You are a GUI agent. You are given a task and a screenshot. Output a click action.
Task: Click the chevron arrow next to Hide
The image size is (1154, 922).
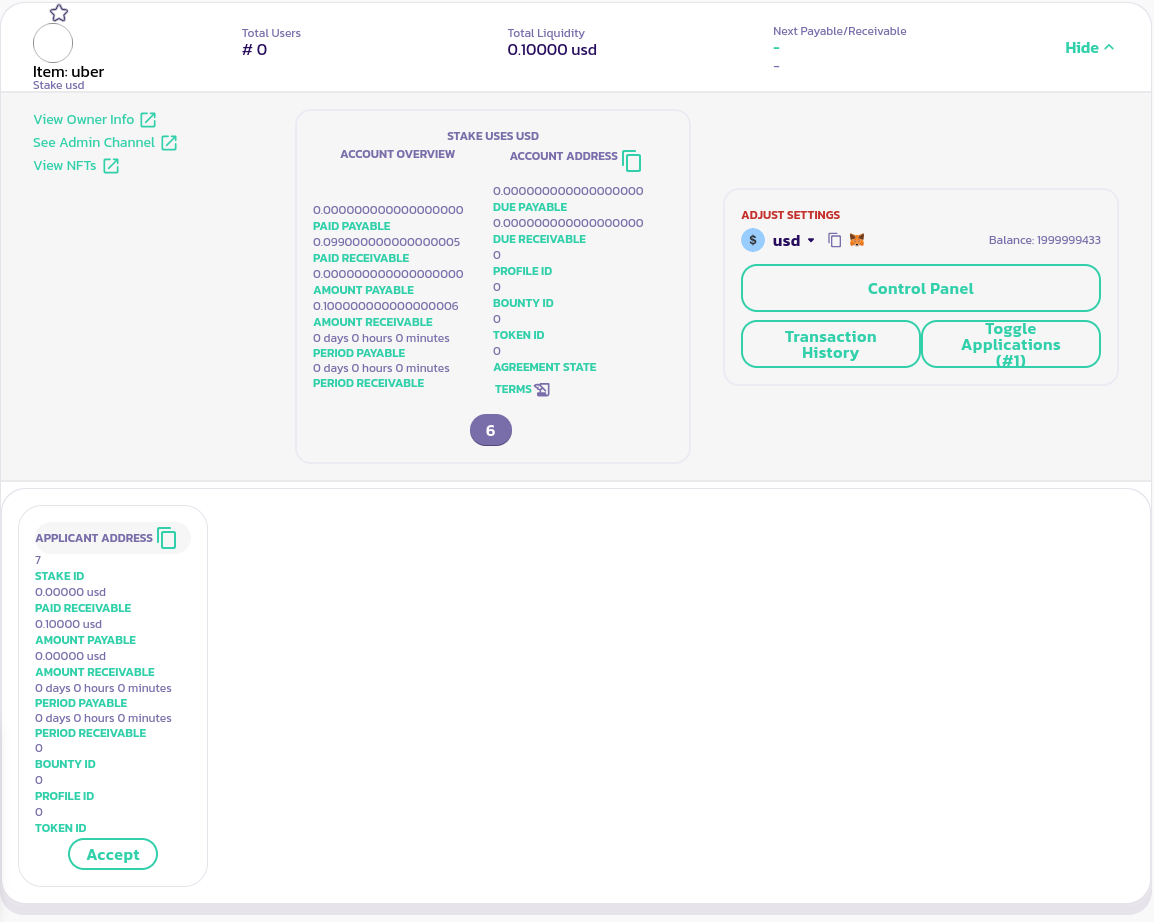pos(1109,47)
